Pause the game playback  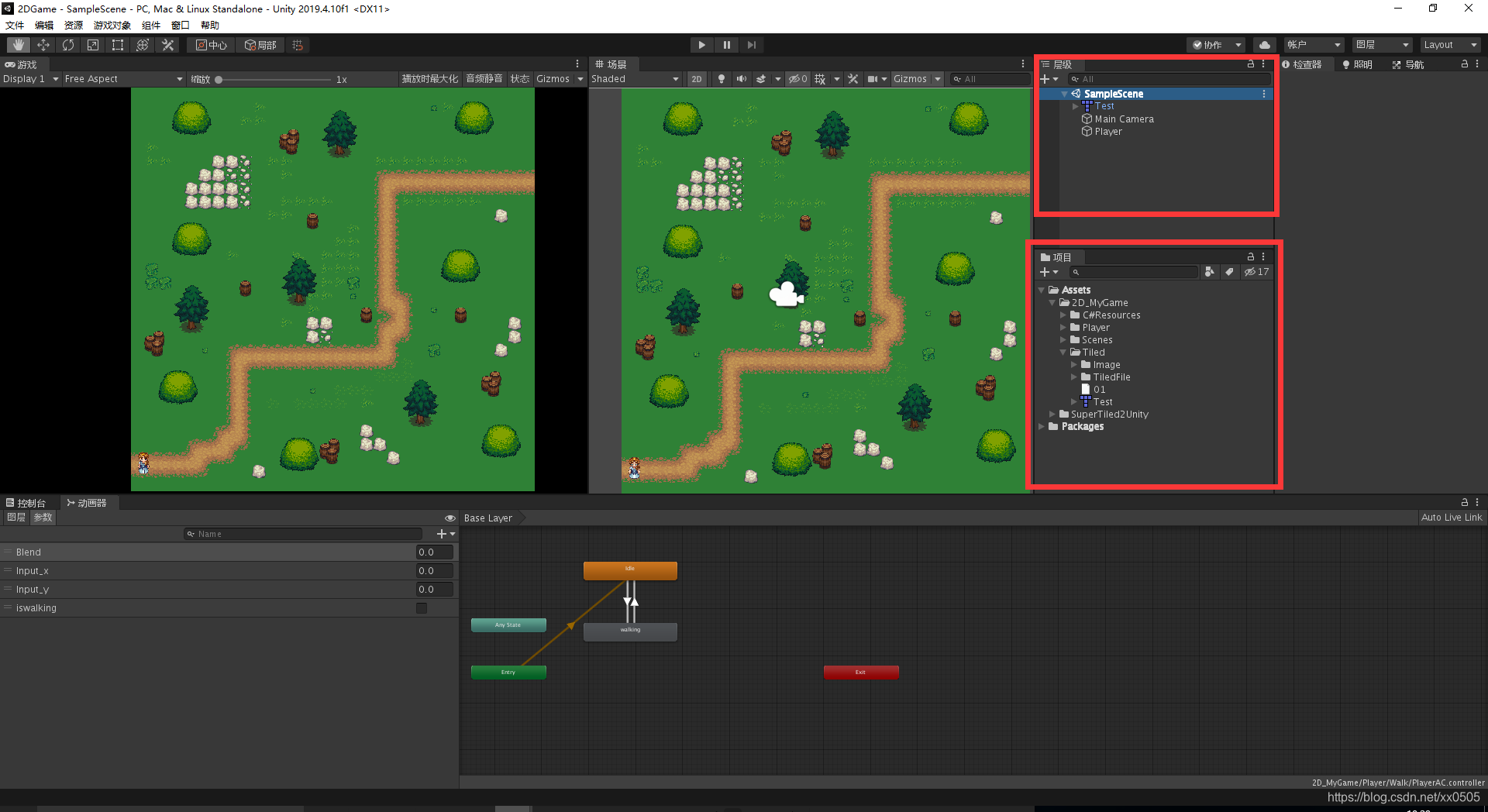pos(726,45)
